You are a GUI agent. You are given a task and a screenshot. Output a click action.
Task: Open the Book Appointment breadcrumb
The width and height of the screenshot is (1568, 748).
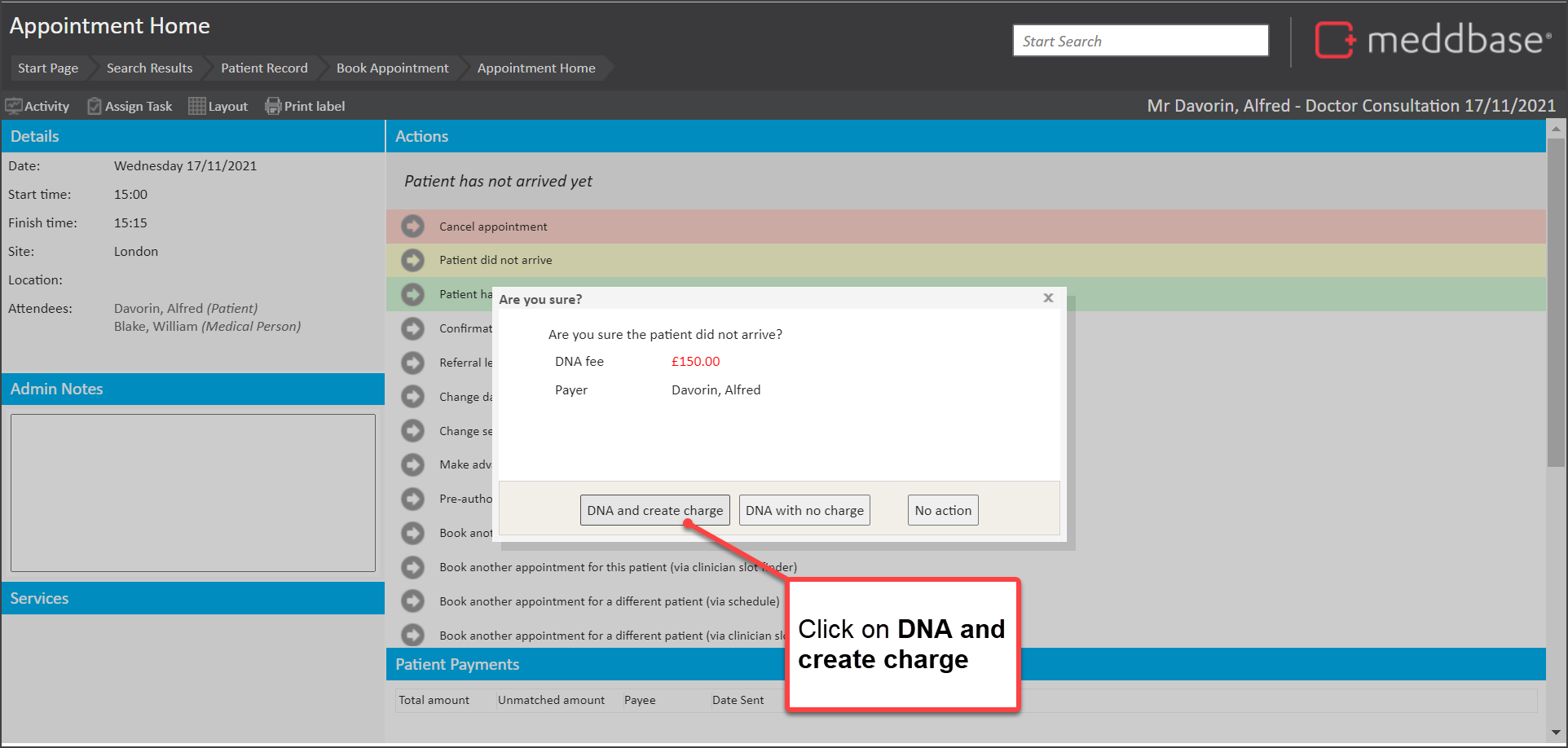(x=392, y=68)
